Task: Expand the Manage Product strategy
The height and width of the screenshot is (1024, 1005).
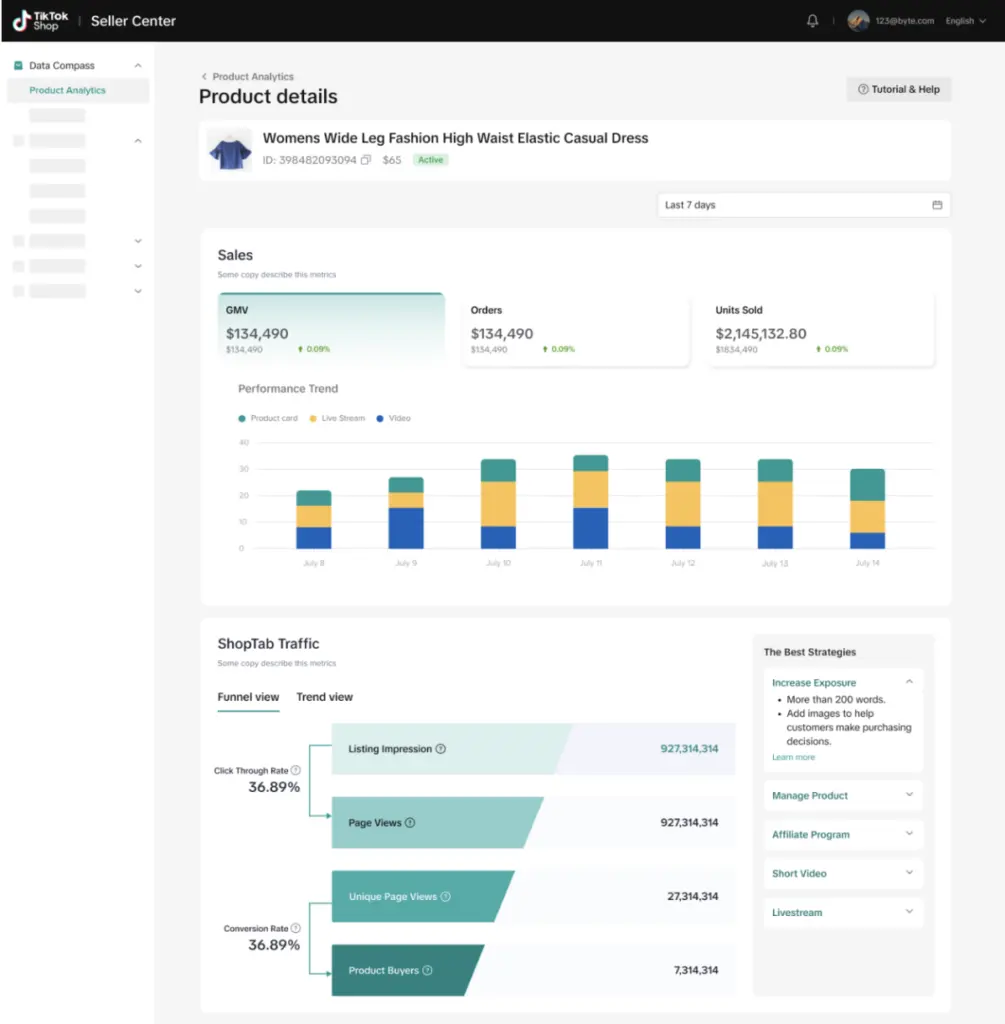Action: [x=843, y=796]
